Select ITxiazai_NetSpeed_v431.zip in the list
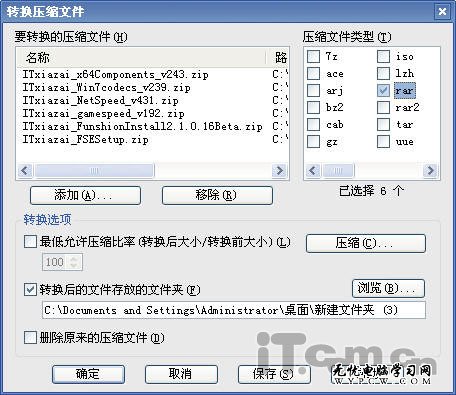 point(100,100)
